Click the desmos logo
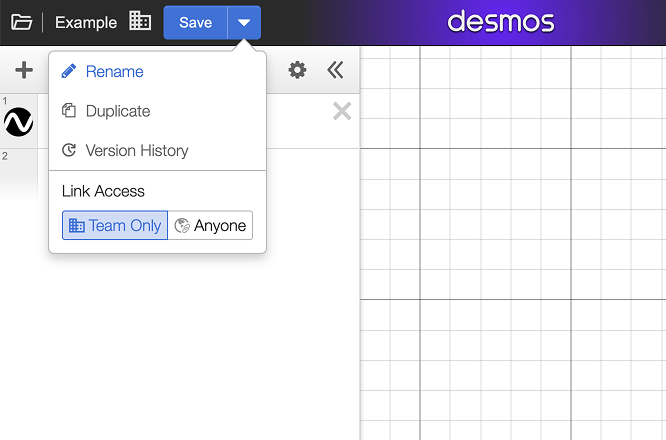 tap(501, 22)
